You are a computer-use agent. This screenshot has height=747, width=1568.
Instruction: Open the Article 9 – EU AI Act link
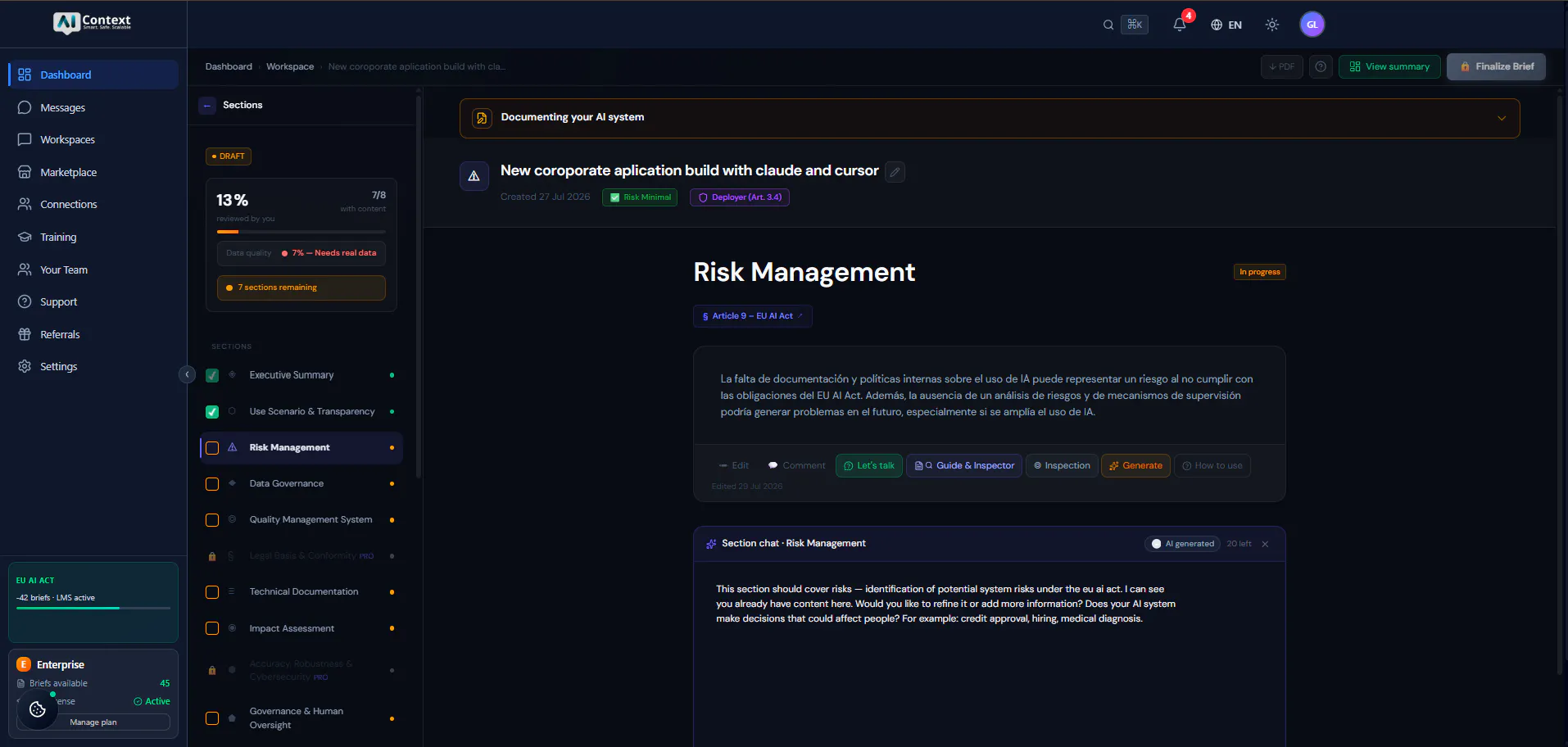(x=752, y=316)
